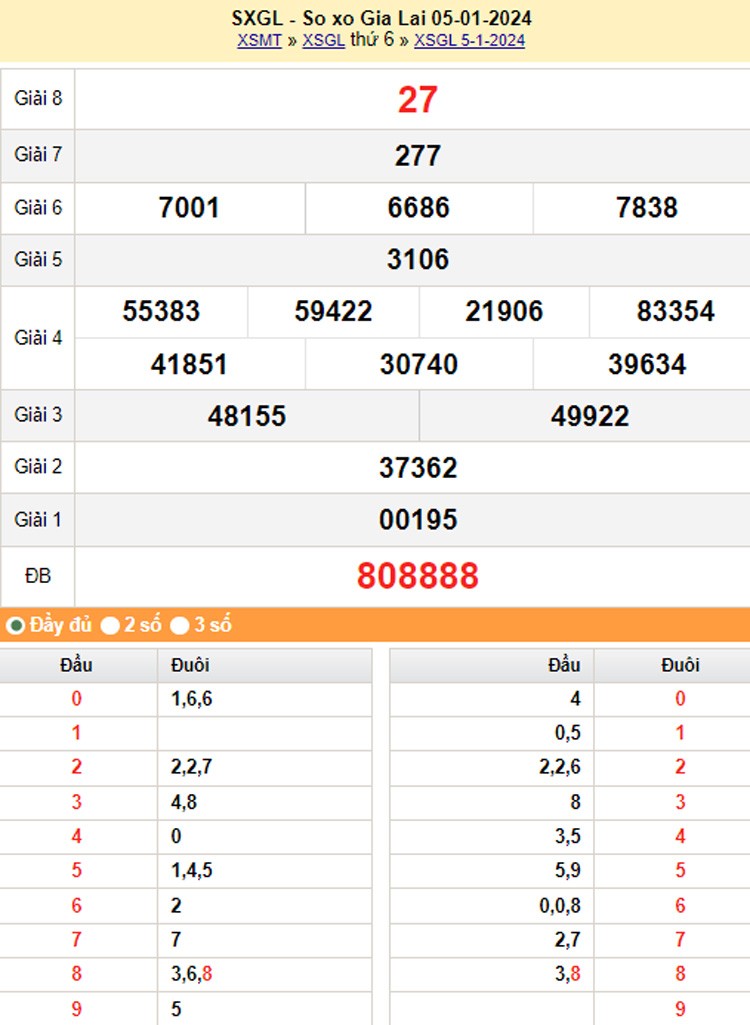Screen dimensions: 750x1025
Task: Click the Giải 2 number 37362
Action: (418, 467)
